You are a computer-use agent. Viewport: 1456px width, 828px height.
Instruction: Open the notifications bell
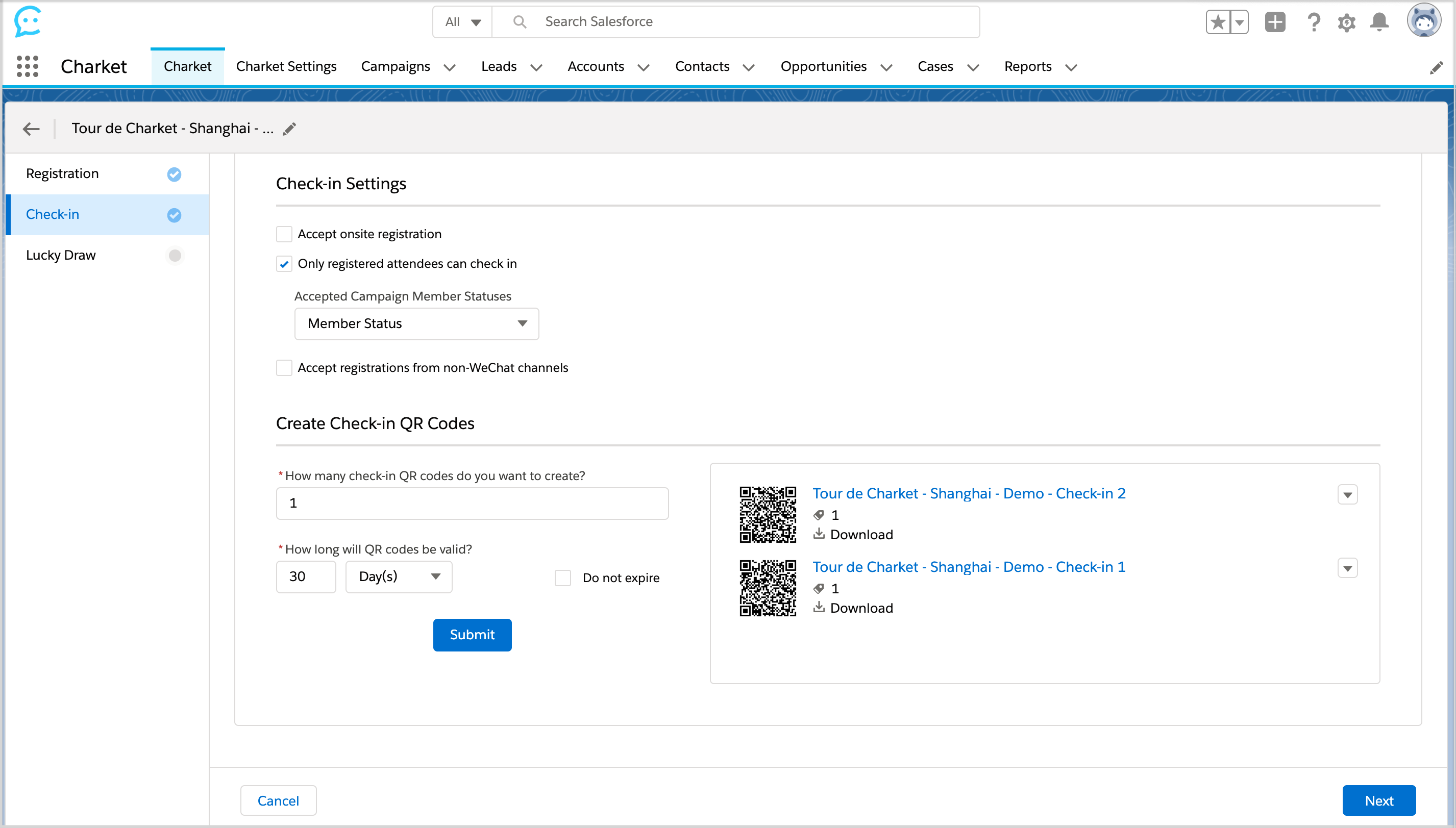pos(1379,23)
